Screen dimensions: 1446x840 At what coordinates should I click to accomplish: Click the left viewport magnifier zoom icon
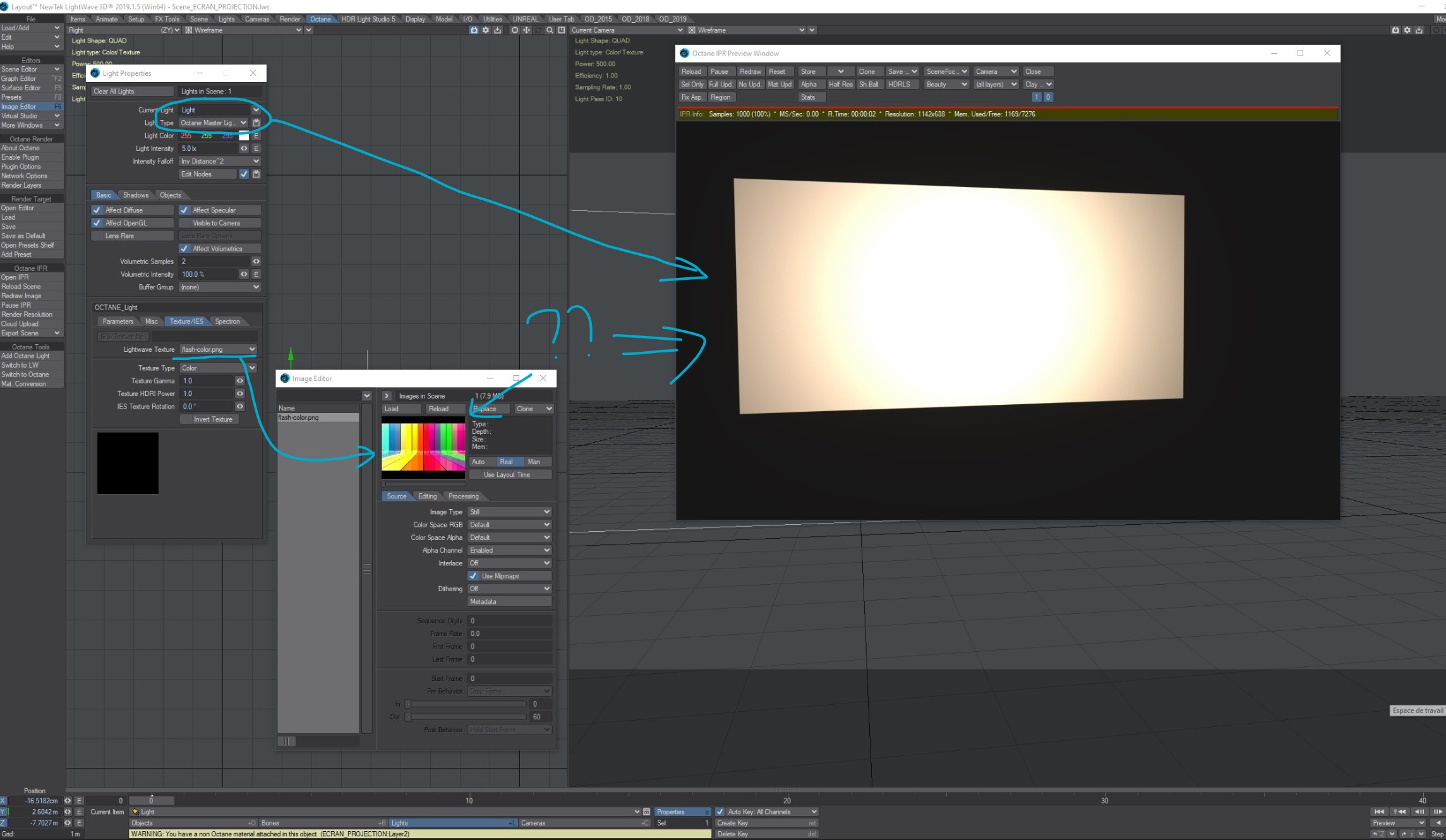click(550, 30)
